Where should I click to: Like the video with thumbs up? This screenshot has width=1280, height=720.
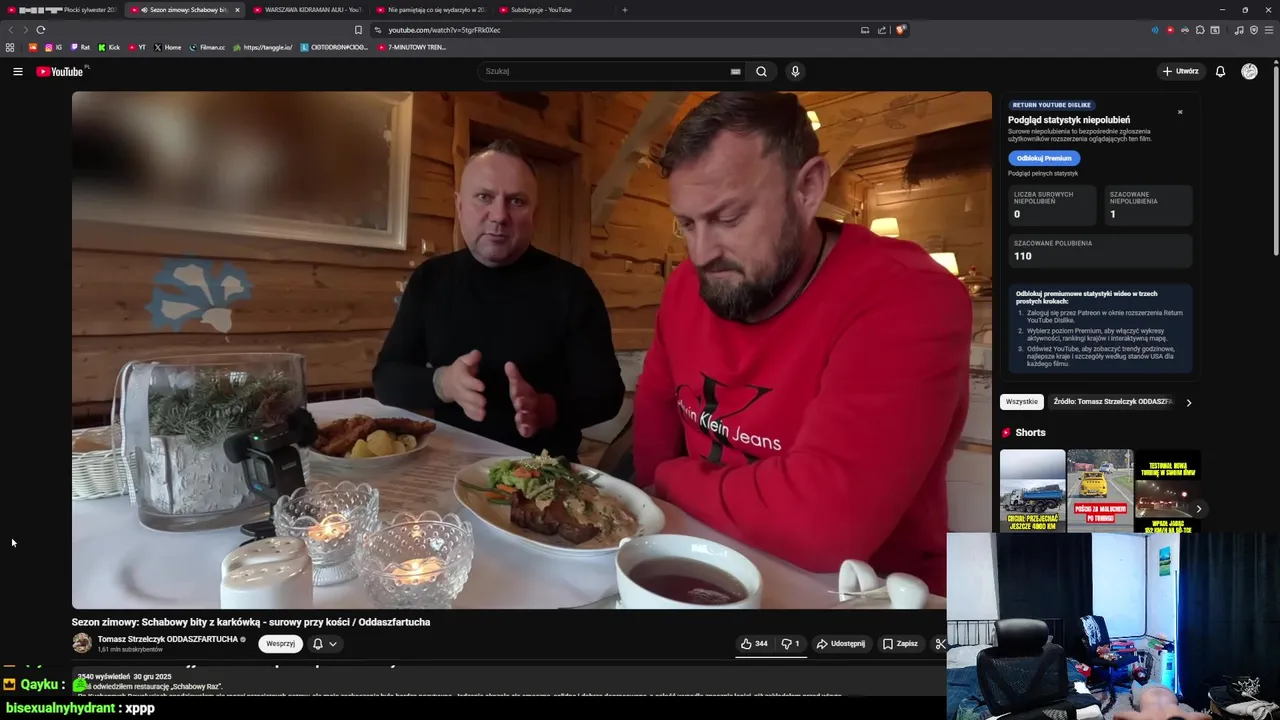point(754,644)
